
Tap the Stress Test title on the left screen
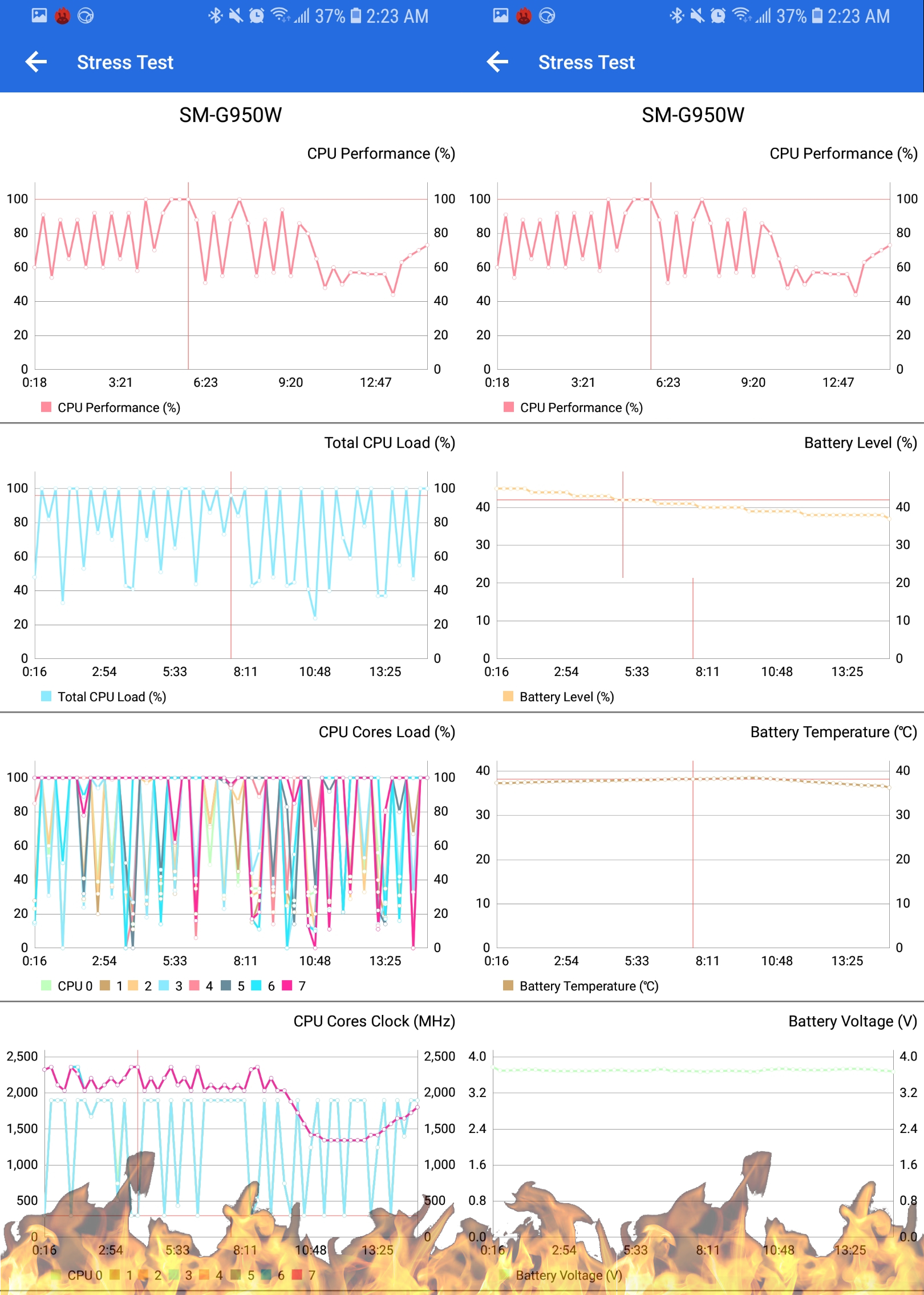[125, 62]
